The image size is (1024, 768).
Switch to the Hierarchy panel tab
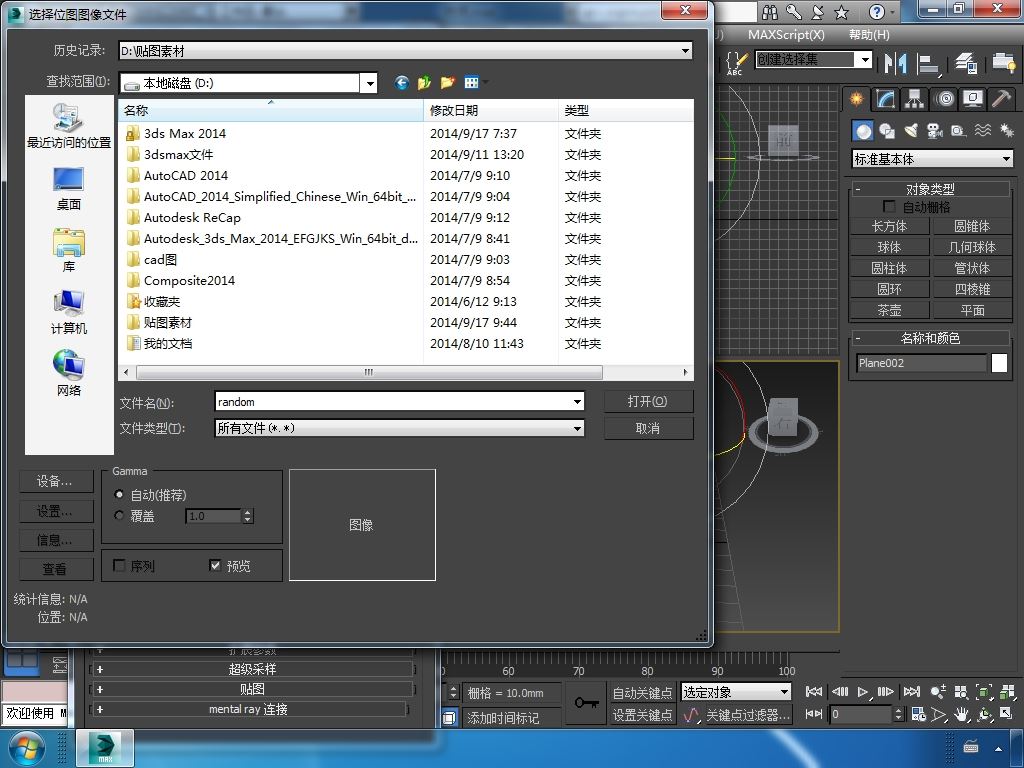(x=914, y=99)
